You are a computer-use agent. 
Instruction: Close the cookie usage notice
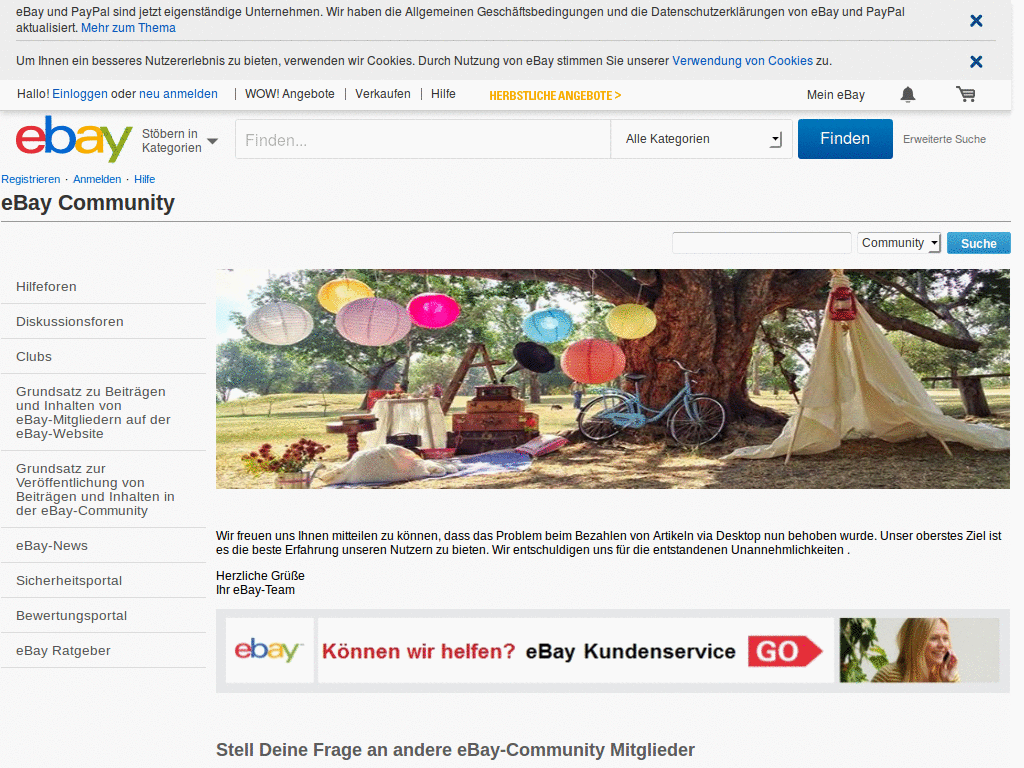click(976, 61)
